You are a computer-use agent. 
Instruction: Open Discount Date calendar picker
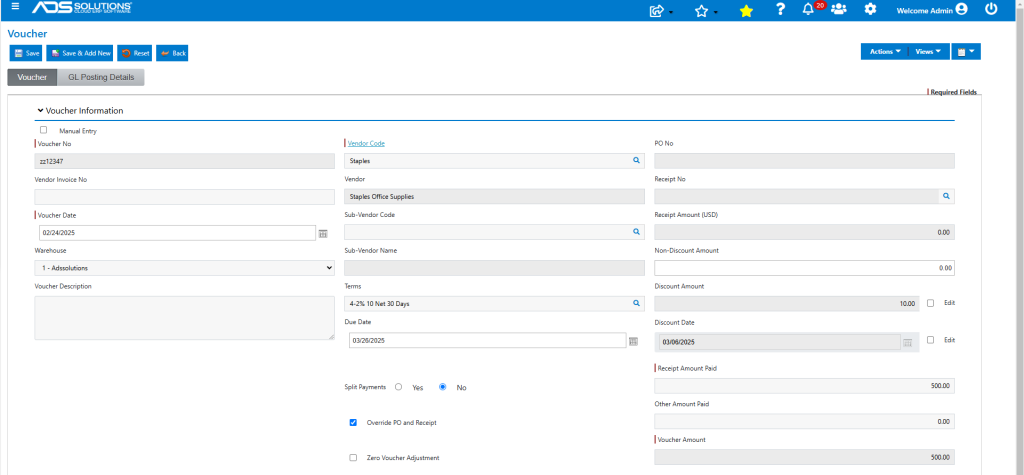tap(907, 342)
